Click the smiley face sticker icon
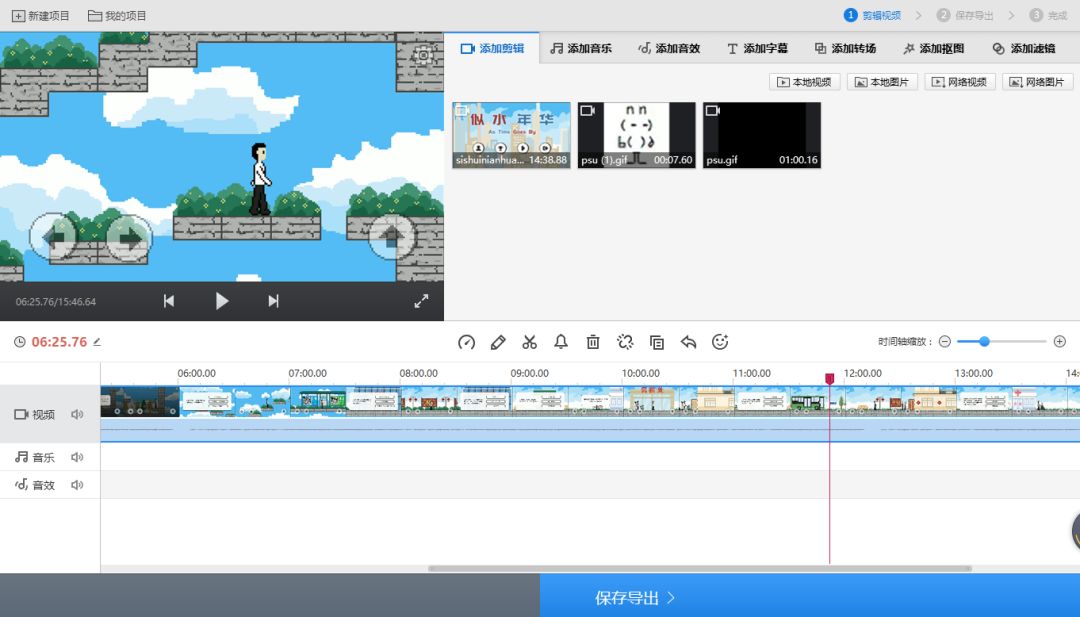 [x=720, y=342]
